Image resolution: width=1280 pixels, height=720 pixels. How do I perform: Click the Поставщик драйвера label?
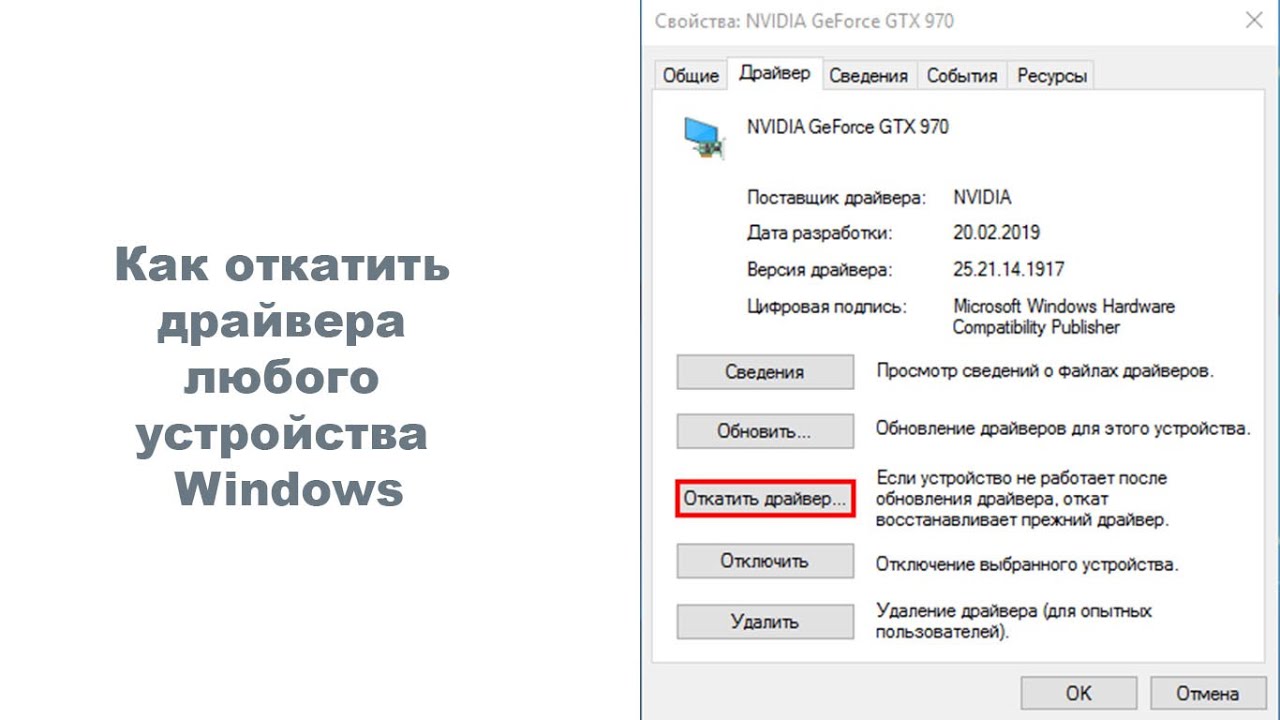(837, 198)
